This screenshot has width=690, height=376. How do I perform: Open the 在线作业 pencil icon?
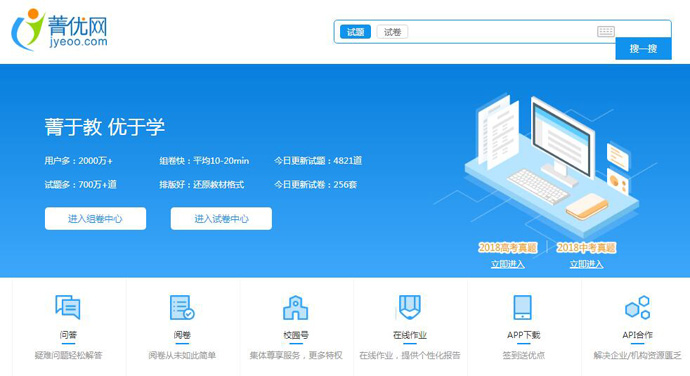point(410,307)
